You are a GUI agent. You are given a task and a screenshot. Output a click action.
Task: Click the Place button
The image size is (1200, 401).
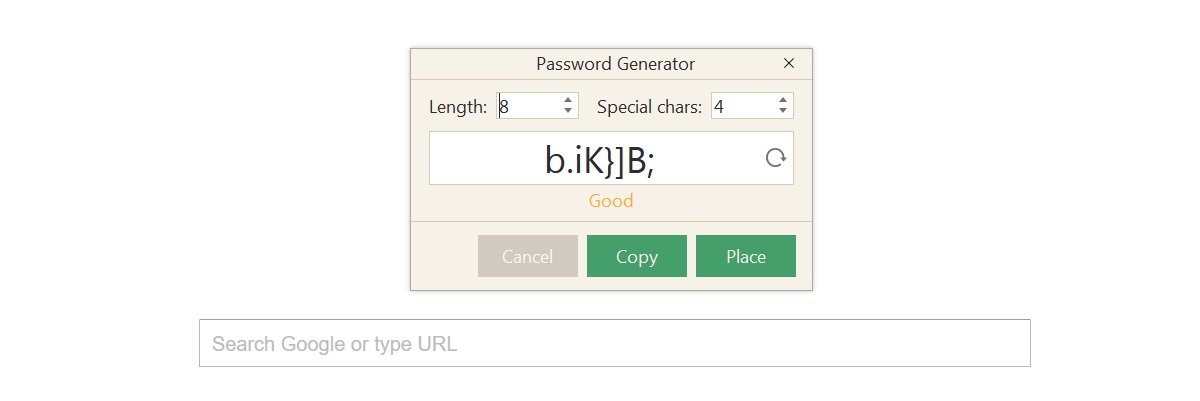[x=746, y=256]
